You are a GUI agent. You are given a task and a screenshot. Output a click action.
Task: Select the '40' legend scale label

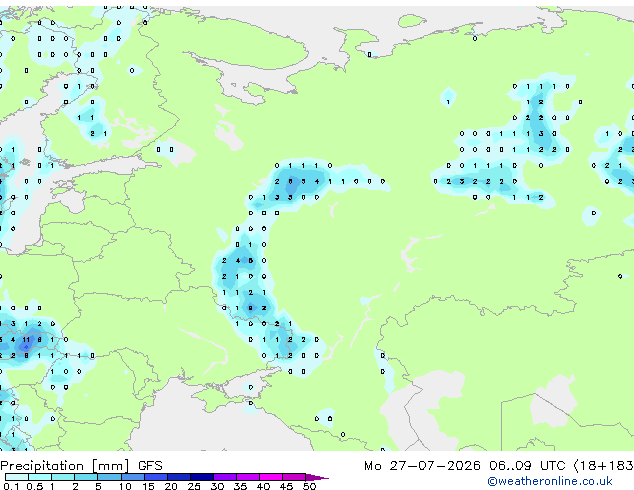[263, 486]
